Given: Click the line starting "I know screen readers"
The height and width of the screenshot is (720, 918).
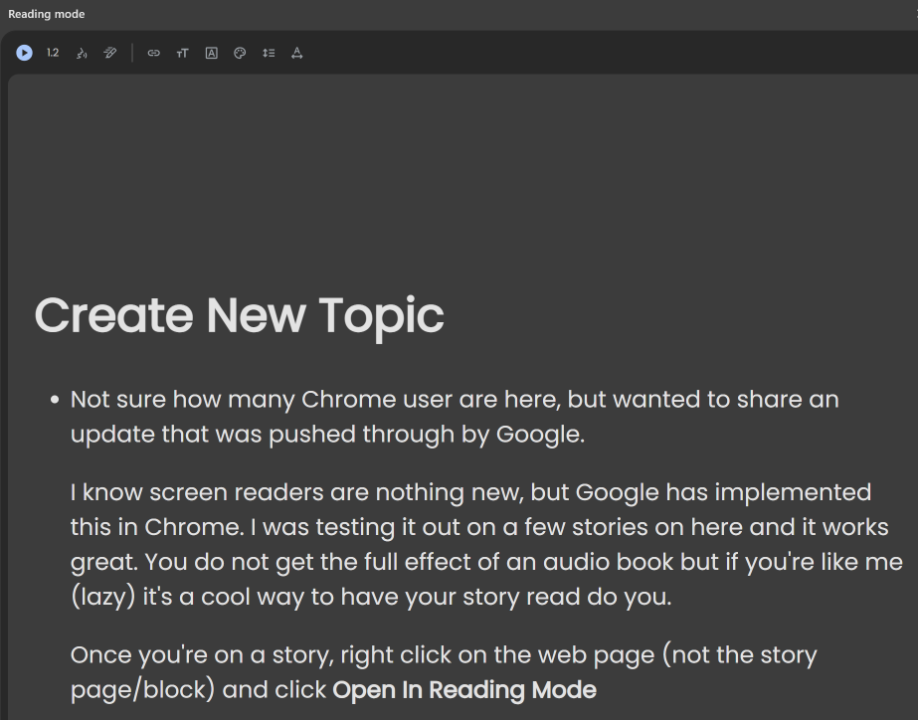Looking at the screenshot, I should coord(470,492).
